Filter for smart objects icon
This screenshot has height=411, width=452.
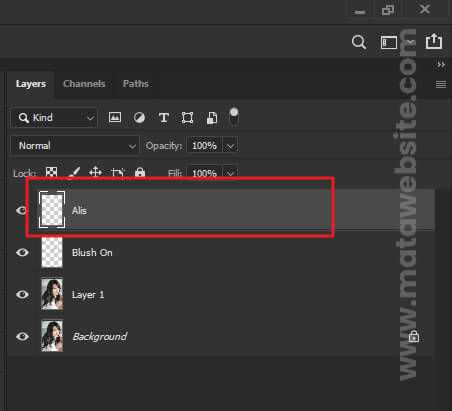click(212, 118)
